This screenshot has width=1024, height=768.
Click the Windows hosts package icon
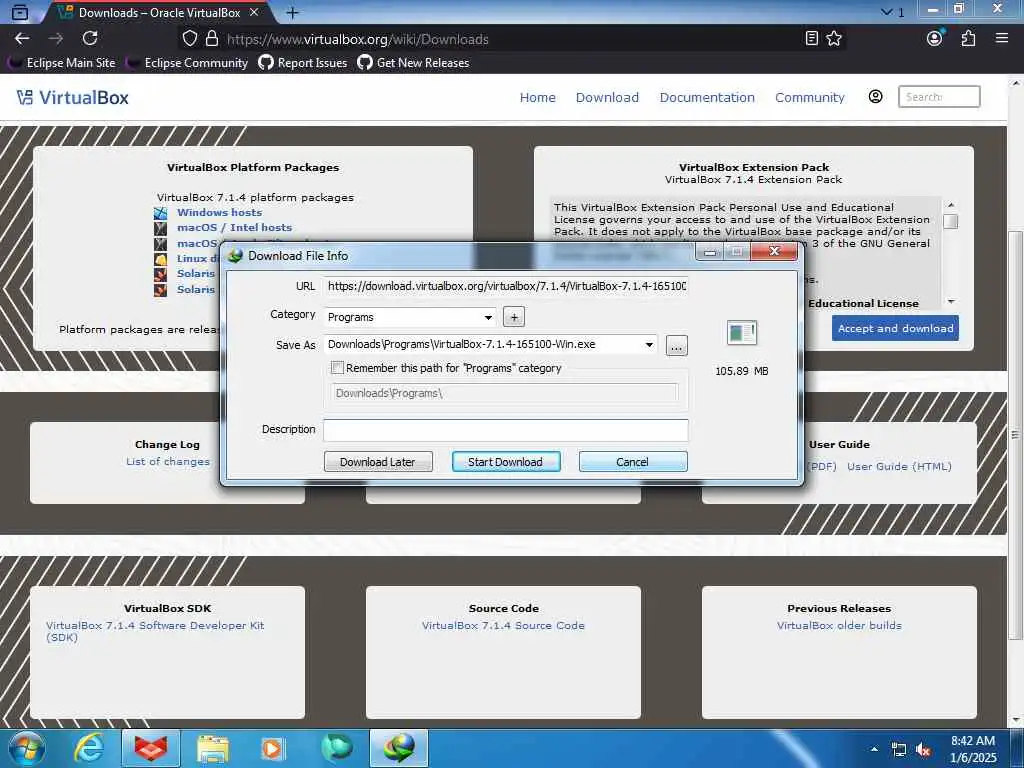pos(161,213)
